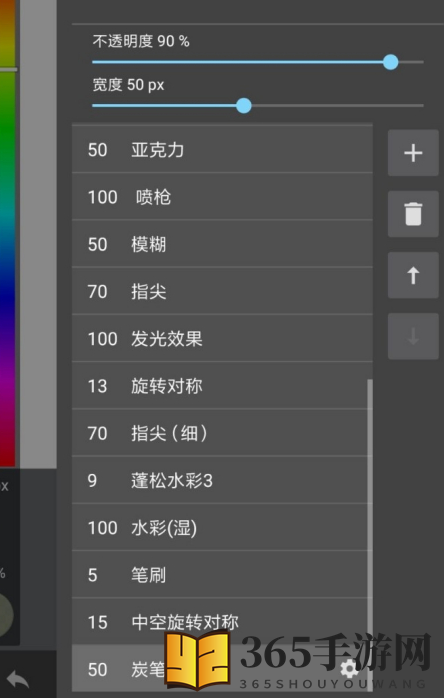Select the 喷枪 airbrush entry
This screenshot has height=698, width=444.
(222, 197)
